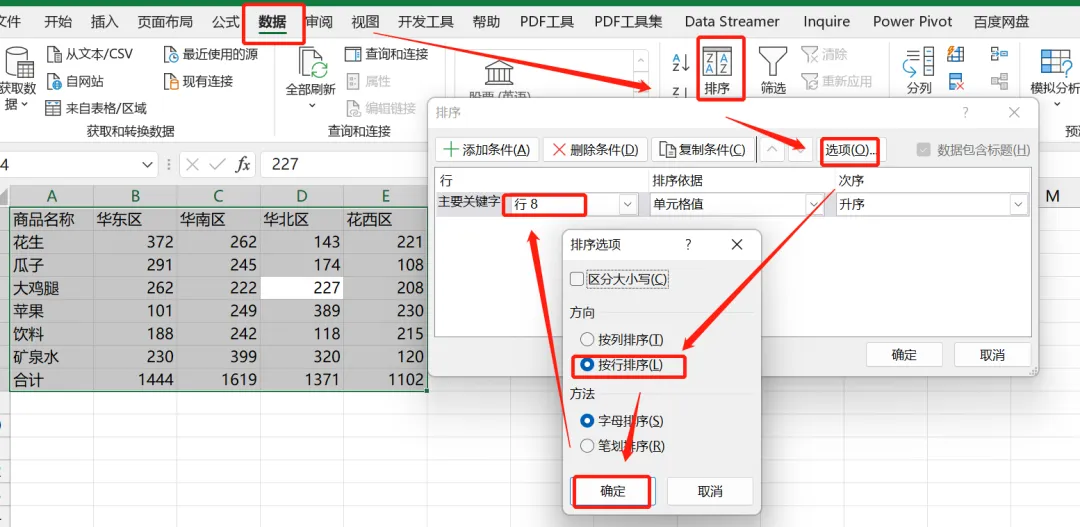
Task: Switch to the Insert (插入) tab
Action: click(x=105, y=21)
